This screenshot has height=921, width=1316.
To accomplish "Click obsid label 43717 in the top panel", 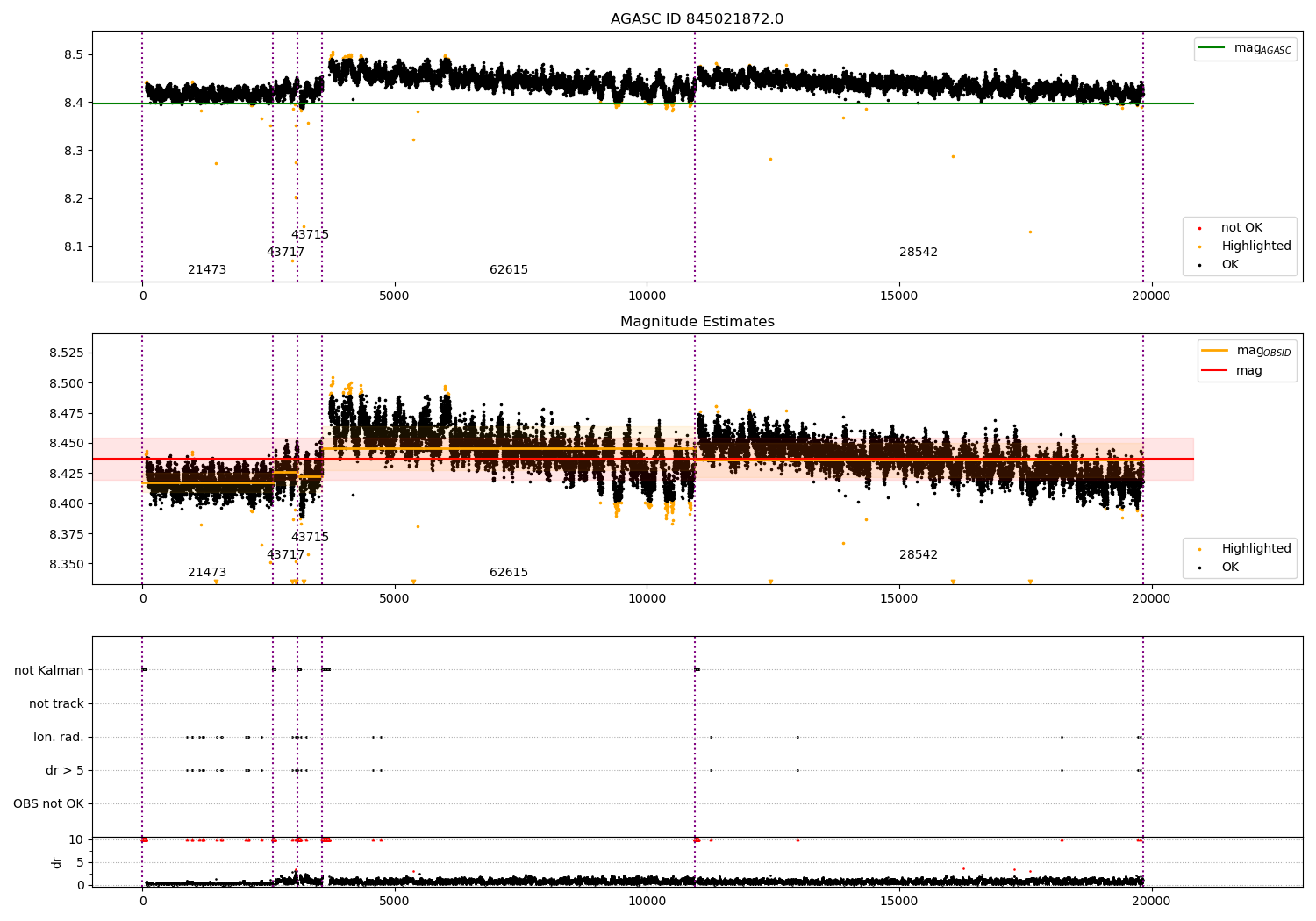I will point(285,253).
